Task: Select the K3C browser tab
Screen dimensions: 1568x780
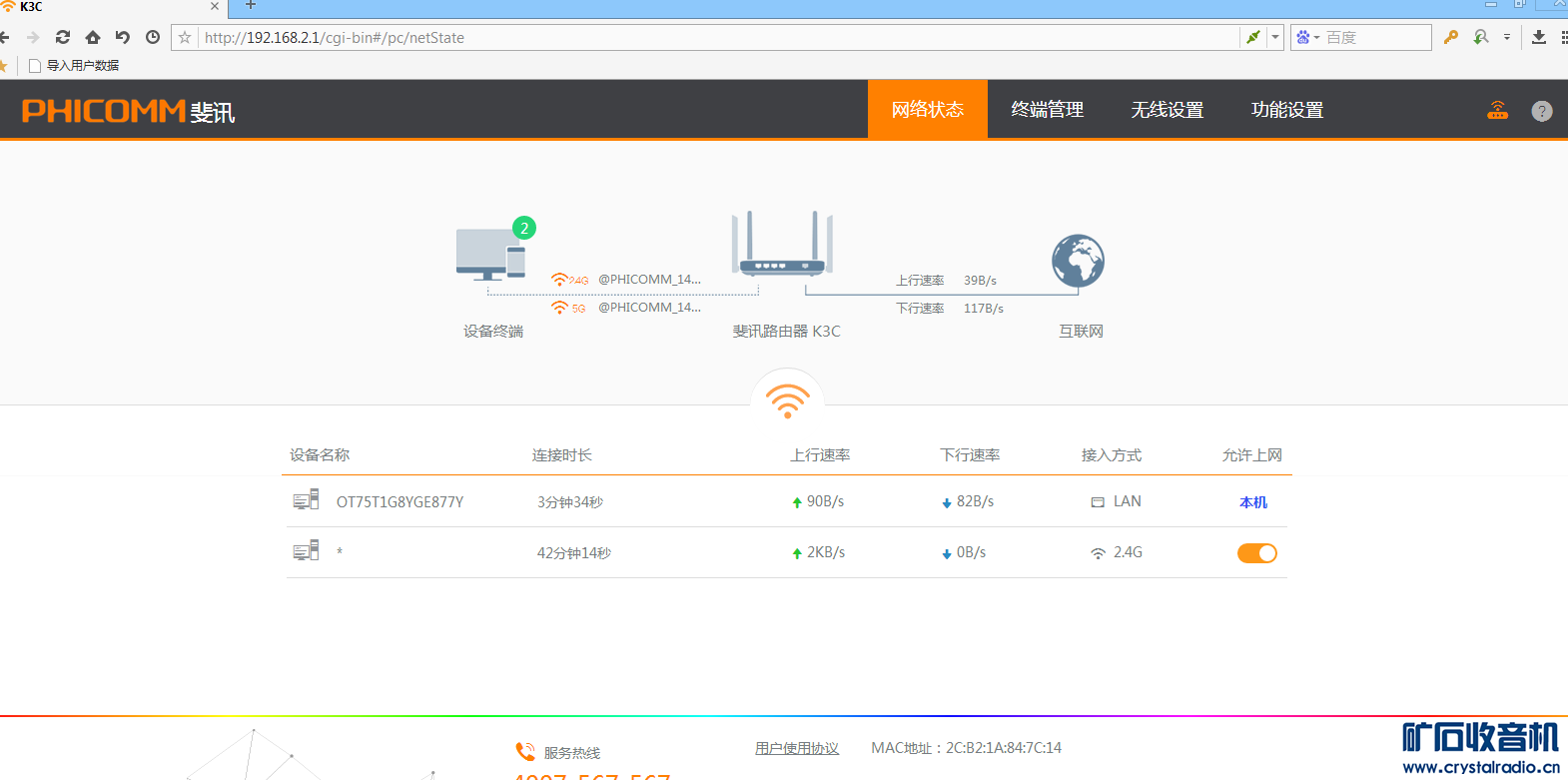Action: point(112,7)
